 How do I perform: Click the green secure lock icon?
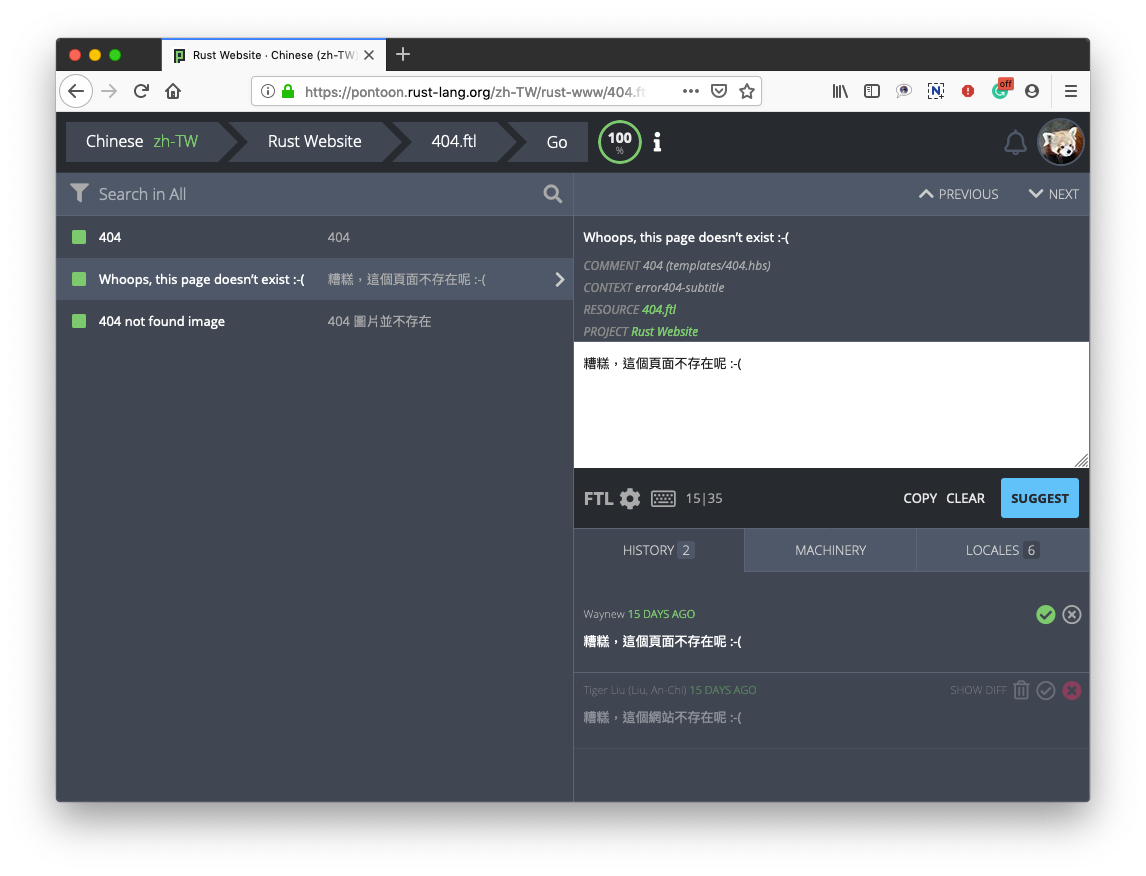click(x=288, y=91)
